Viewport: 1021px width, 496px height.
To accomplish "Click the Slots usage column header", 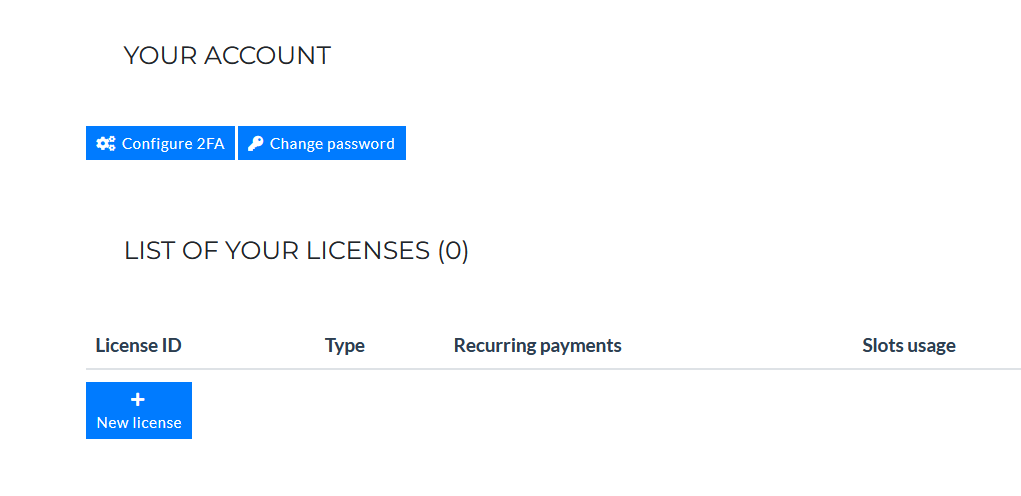I will pos(908,346).
